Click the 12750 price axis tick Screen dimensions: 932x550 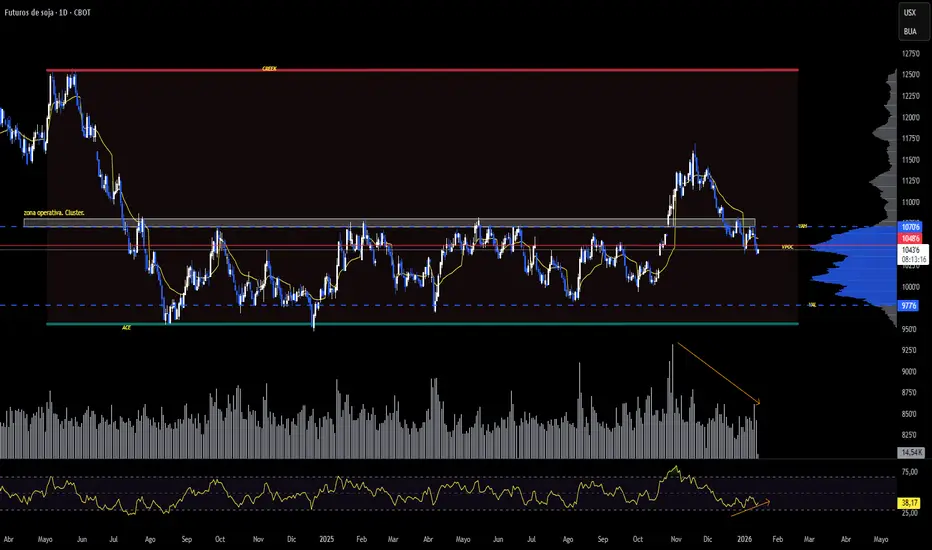pos(910,54)
